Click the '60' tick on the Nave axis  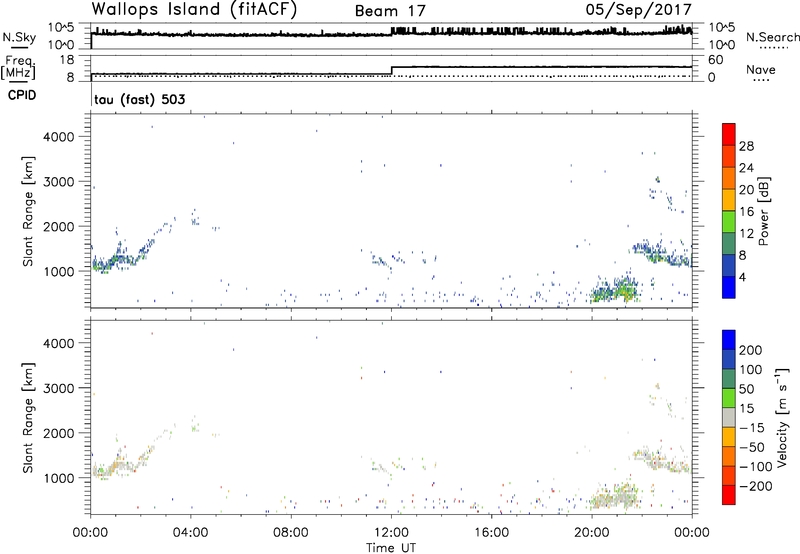(x=715, y=60)
